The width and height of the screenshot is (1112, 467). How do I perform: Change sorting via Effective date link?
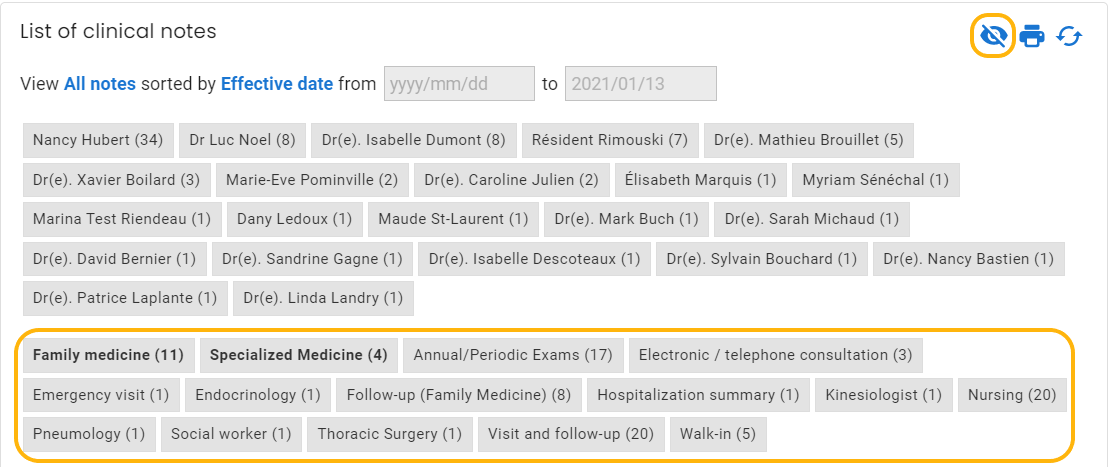click(277, 84)
